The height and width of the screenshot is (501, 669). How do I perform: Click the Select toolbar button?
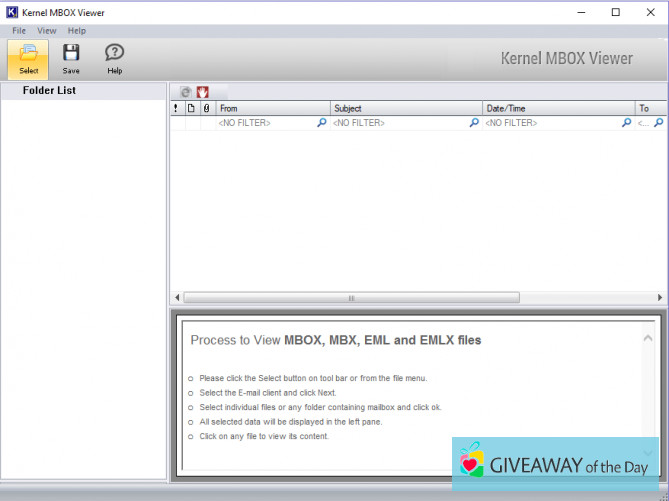[x=28, y=59]
